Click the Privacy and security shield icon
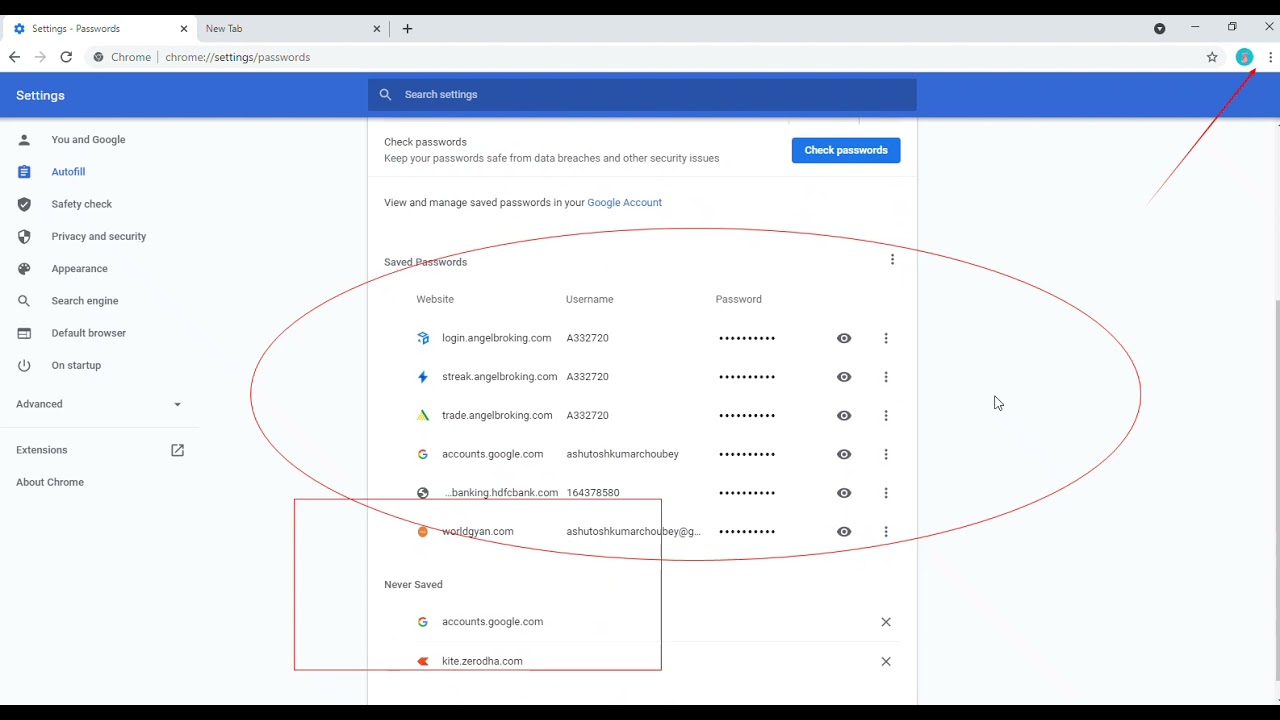1280x720 pixels. (24, 236)
